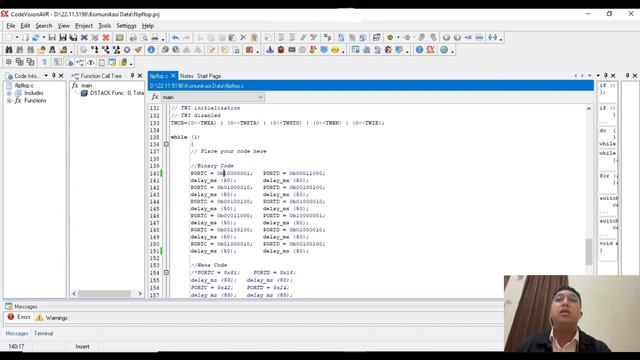Image resolution: width=640 pixels, height=360 pixels.
Task: Close the flipflop.c editor tab
Action: tap(173, 76)
